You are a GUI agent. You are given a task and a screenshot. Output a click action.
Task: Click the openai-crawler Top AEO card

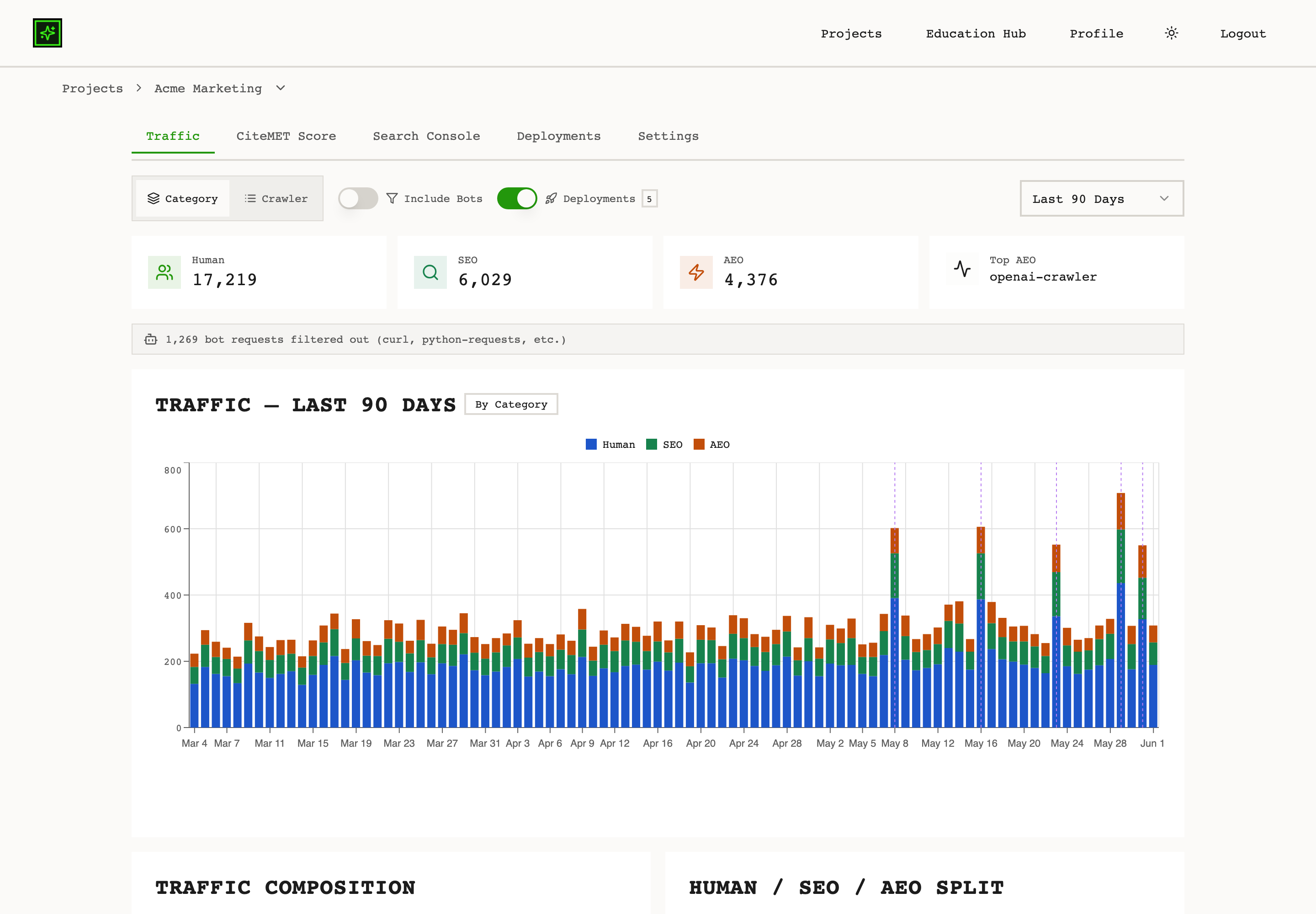(x=1056, y=272)
